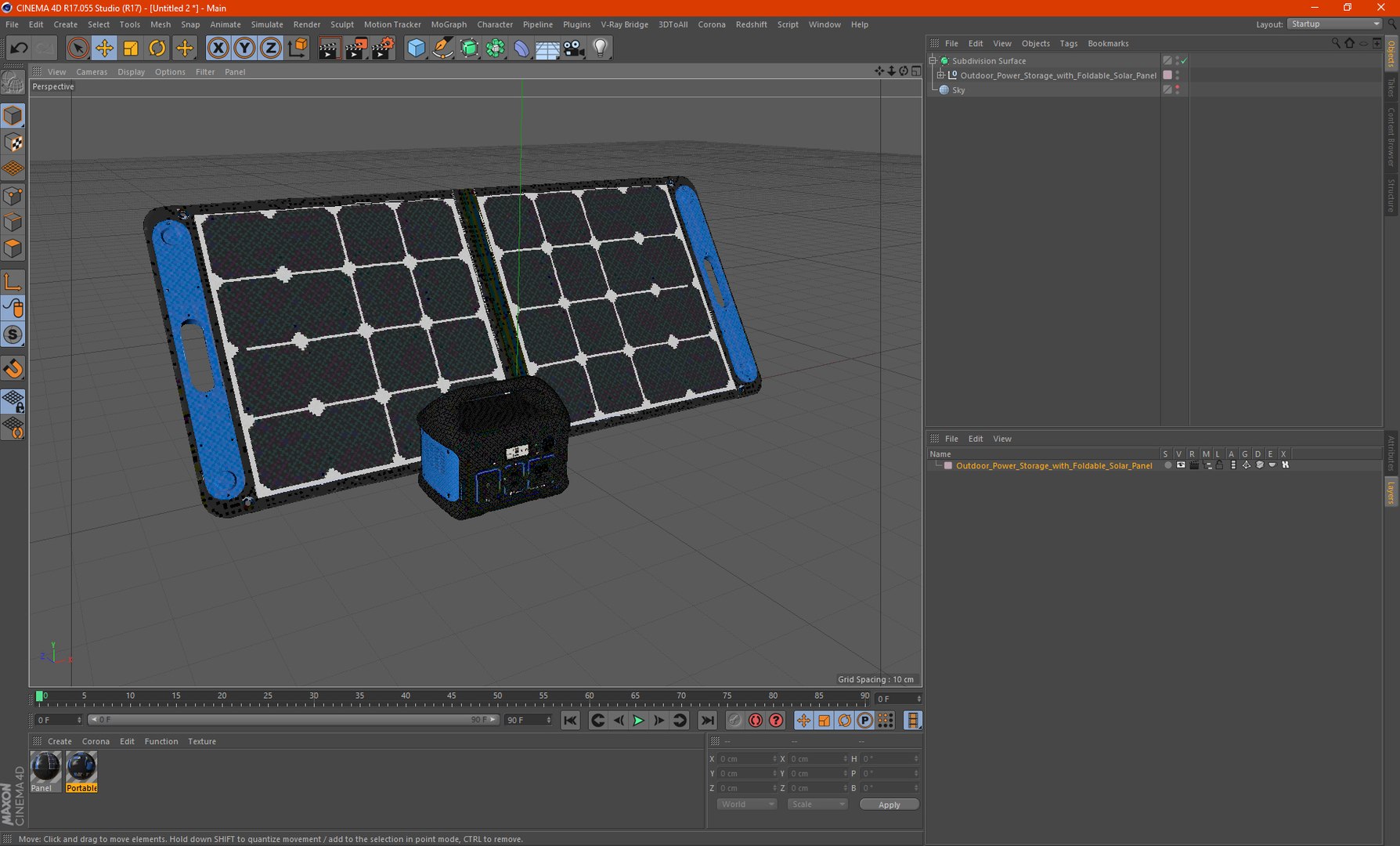Add a Cube primitive object
Screen dimensions: 1400x846
point(417,49)
